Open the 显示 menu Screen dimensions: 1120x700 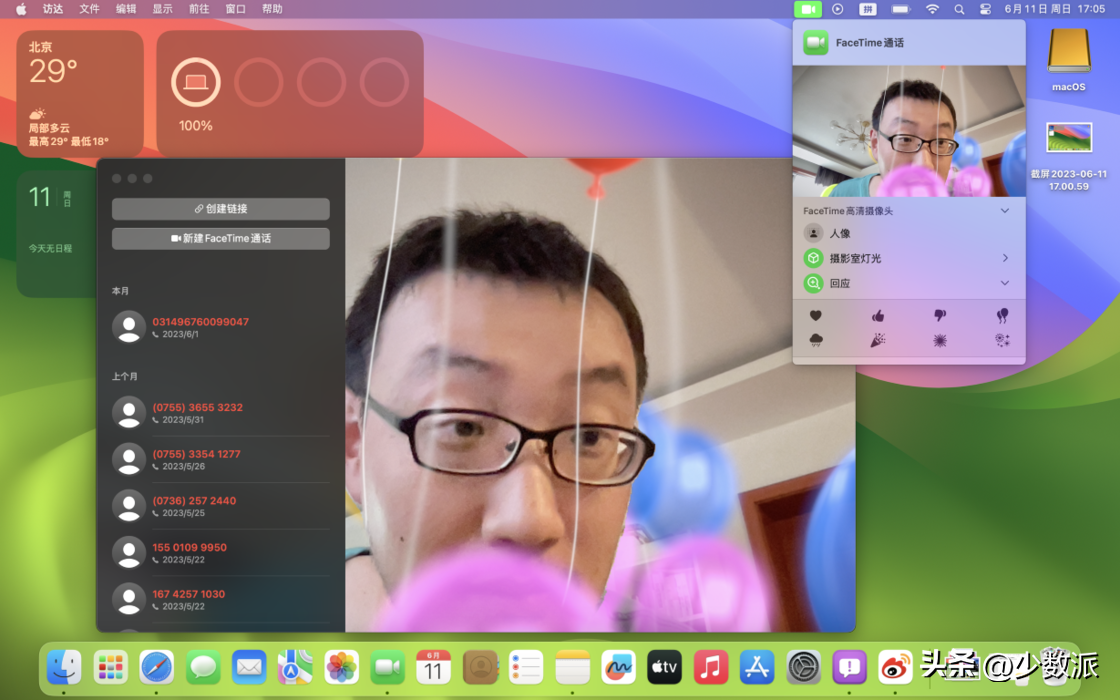tap(162, 9)
